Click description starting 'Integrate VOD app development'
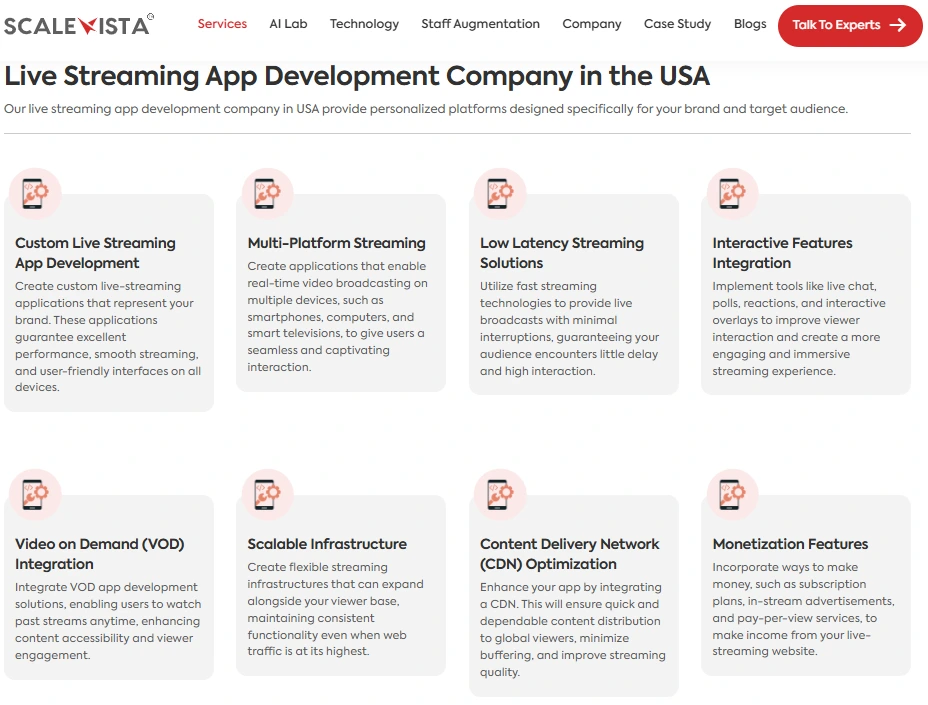The image size is (928, 705). (108, 620)
